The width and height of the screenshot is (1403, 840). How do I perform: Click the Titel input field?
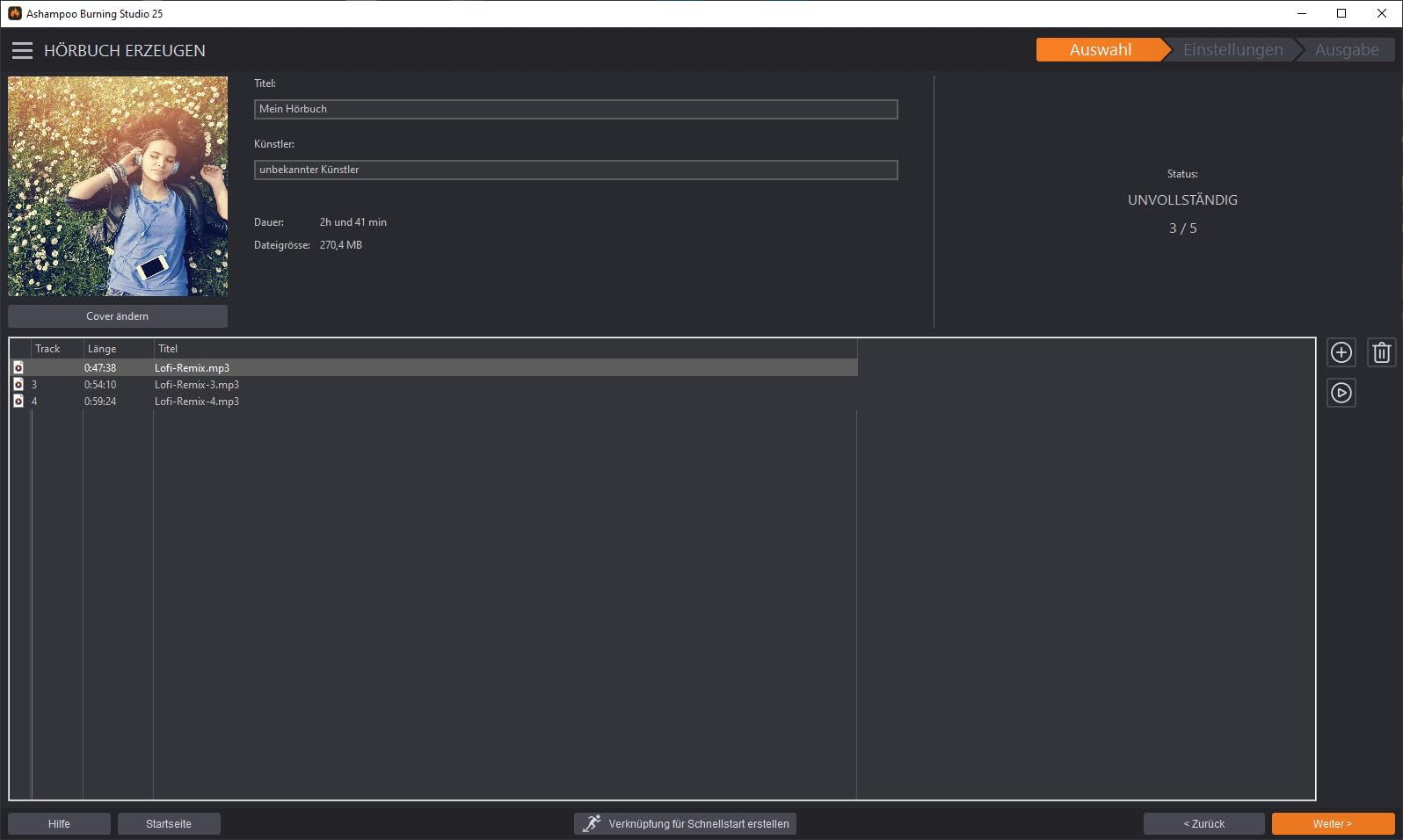click(x=576, y=109)
